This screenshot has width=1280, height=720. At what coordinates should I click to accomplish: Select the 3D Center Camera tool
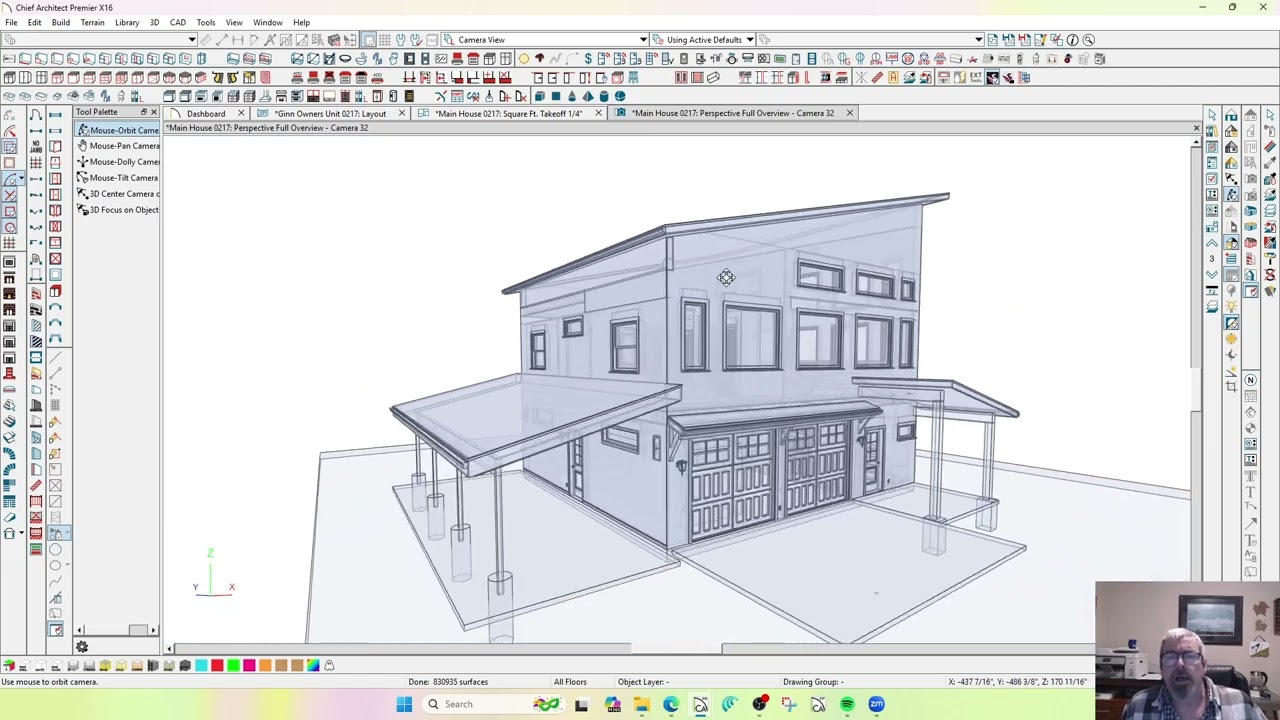tap(118, 194)
